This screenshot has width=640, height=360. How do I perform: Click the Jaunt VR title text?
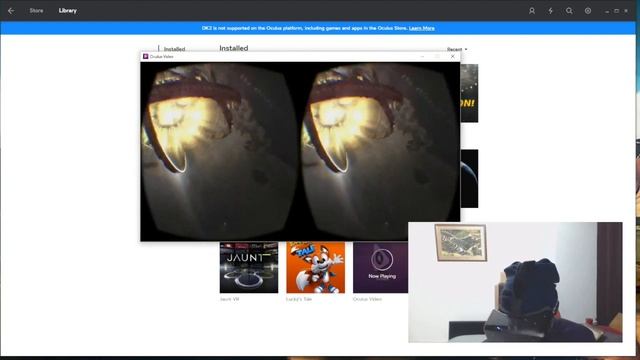229,299
